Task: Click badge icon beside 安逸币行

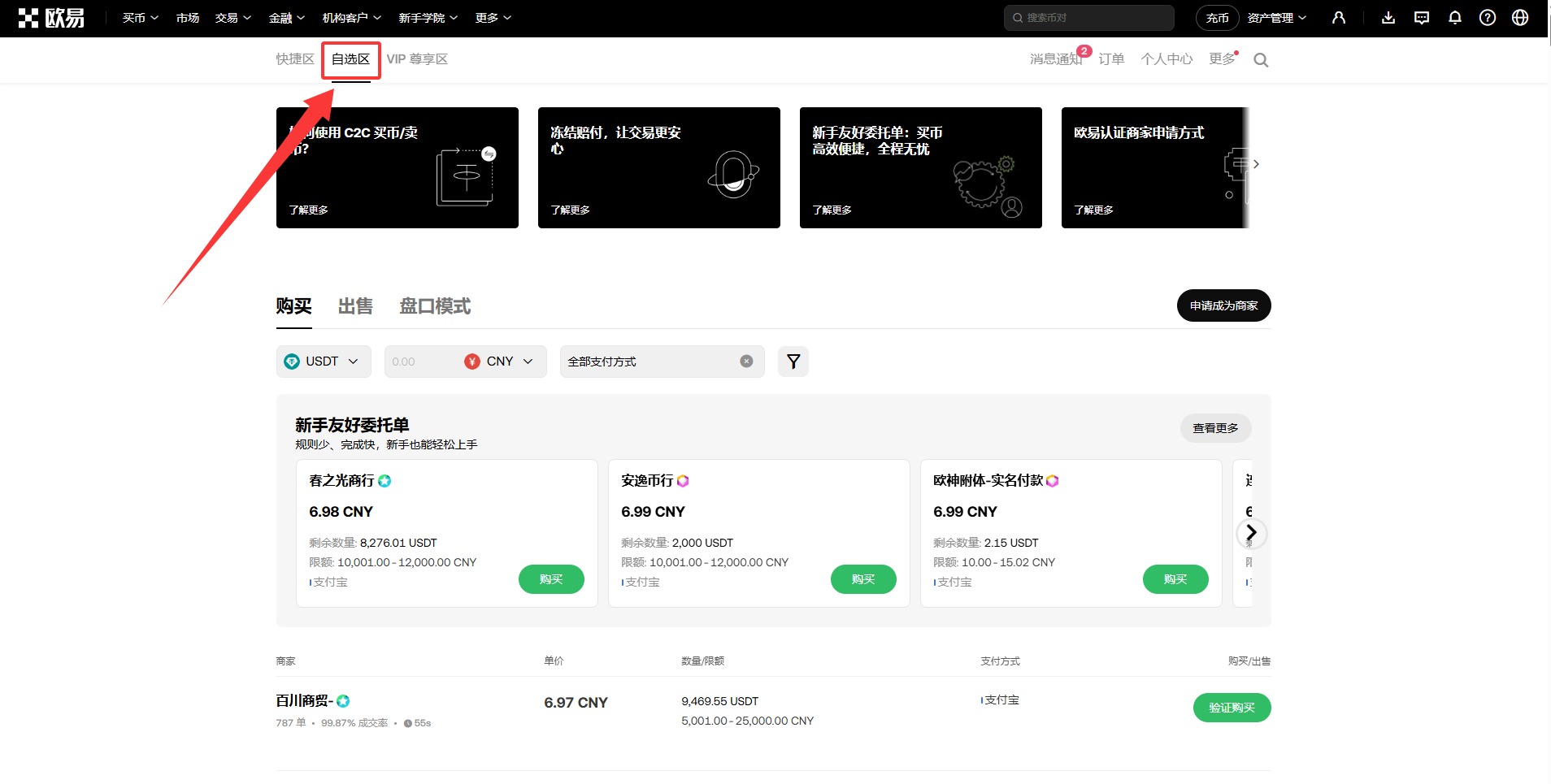Action: point(683,481)
